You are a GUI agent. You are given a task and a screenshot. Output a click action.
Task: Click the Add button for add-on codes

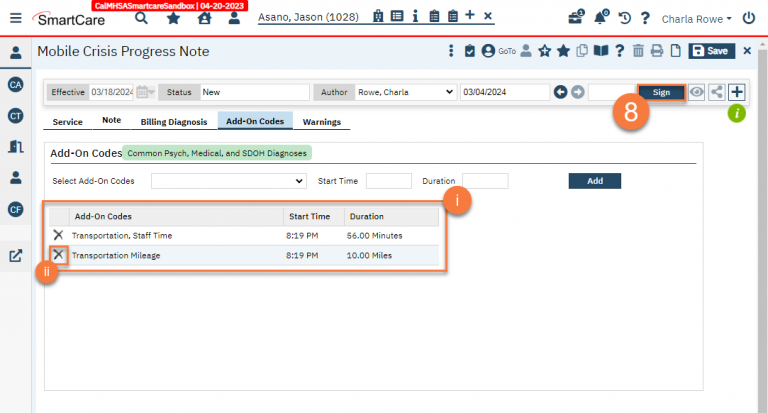point(594,181)
